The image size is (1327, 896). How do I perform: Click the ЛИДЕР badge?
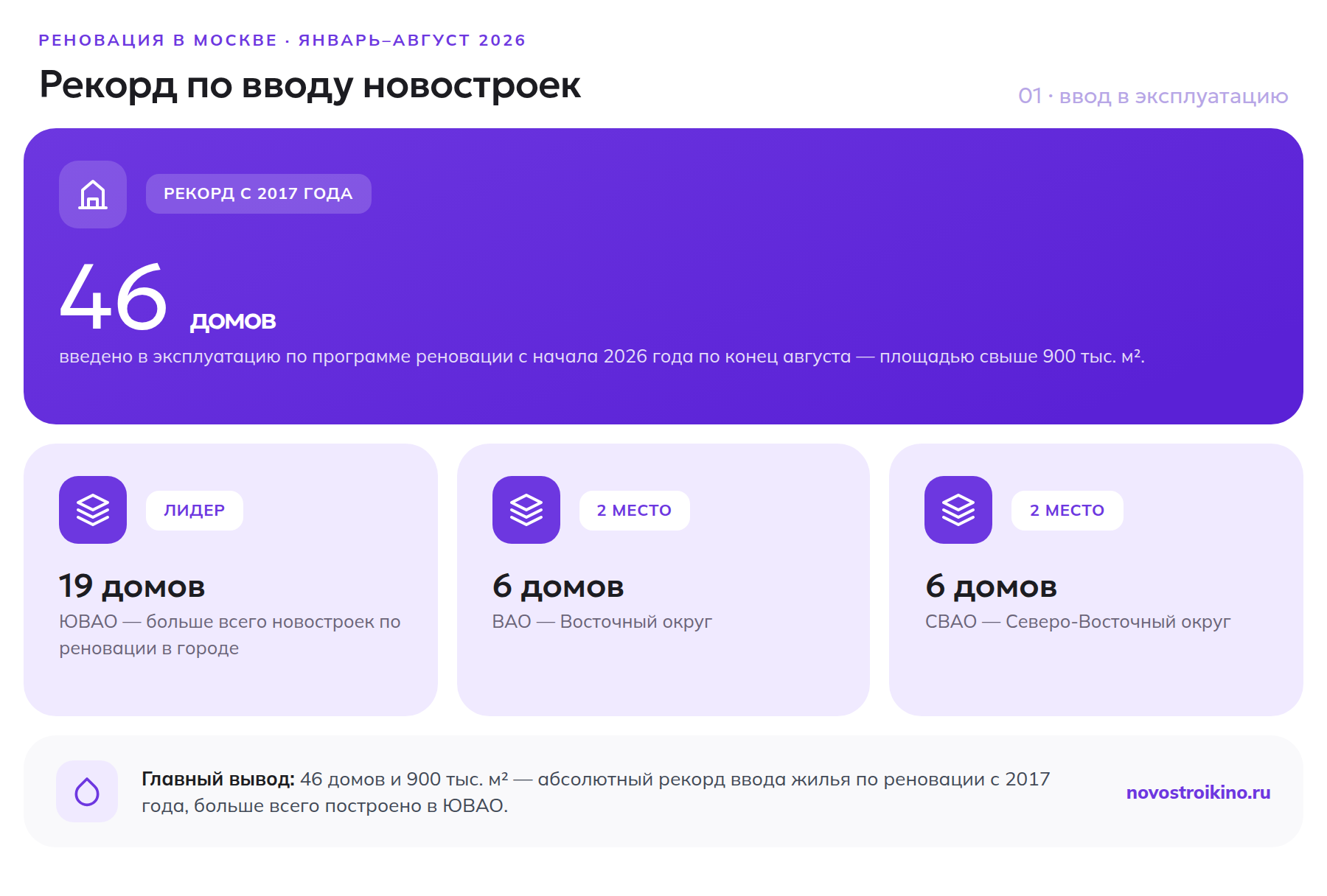195,511
